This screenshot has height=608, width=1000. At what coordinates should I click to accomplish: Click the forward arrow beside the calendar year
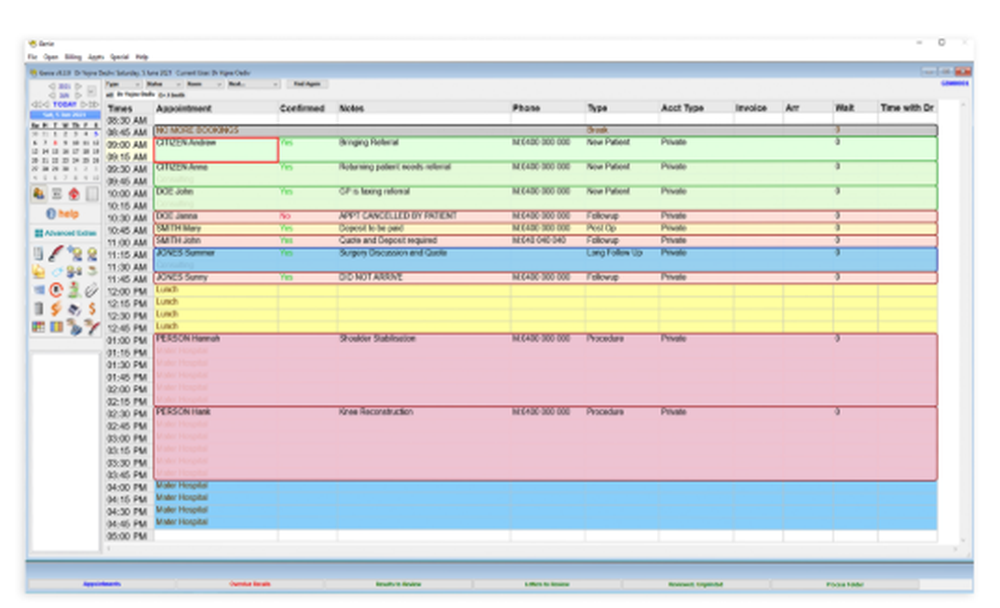pyautogui.click(x=78, y=86)
